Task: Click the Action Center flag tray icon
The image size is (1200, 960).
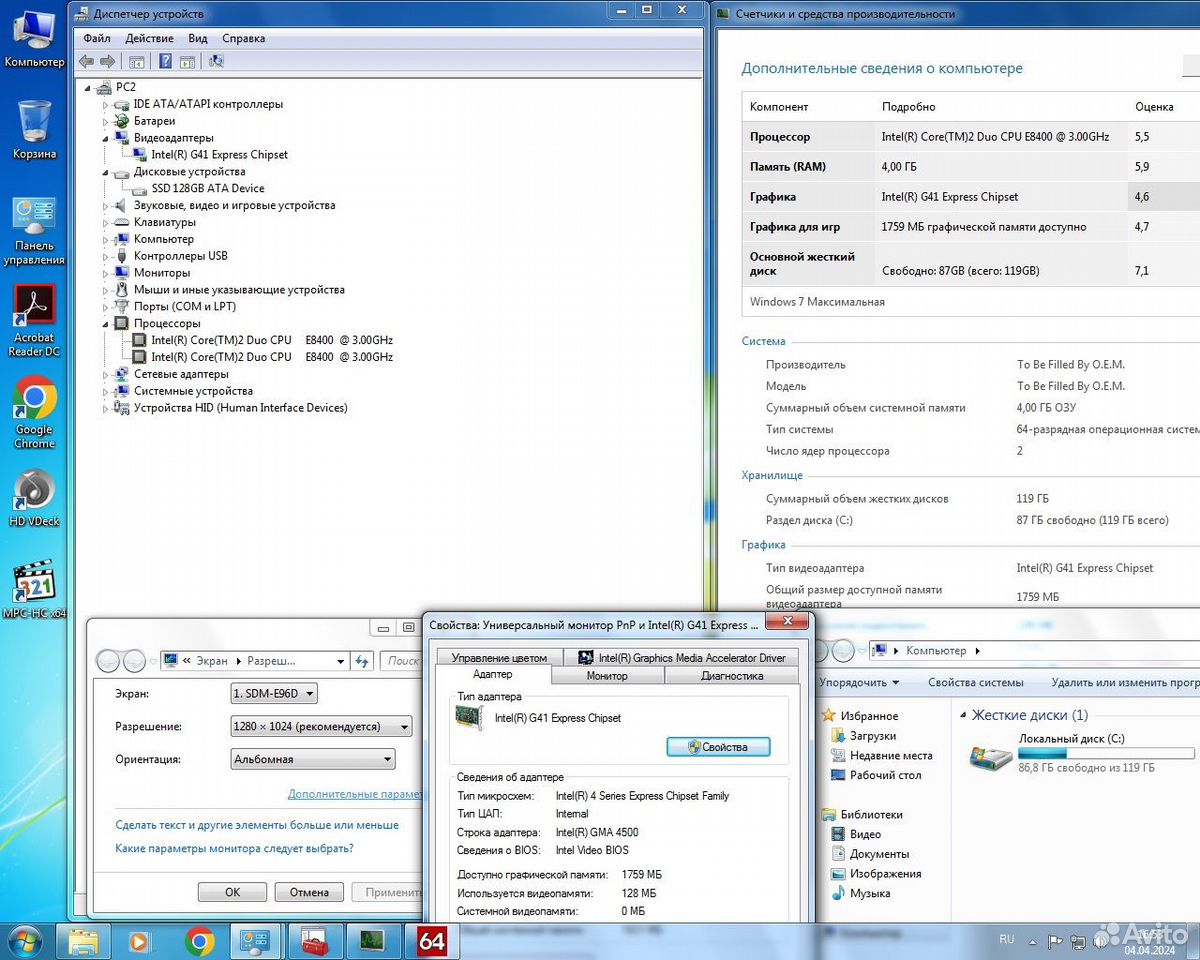Action: [x=1055, y=942]
